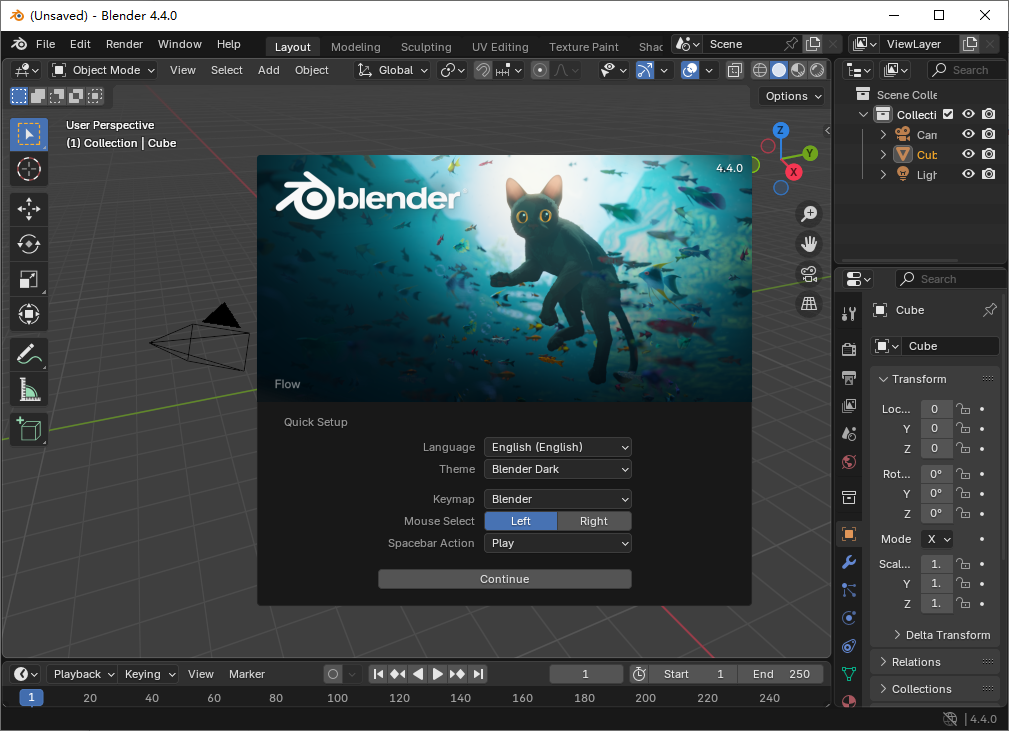Image resolution: width=1009 pixels, height=731 pixels.
Task: Open the Spacebar Action dropdown
Action: (x=558, y=543)
